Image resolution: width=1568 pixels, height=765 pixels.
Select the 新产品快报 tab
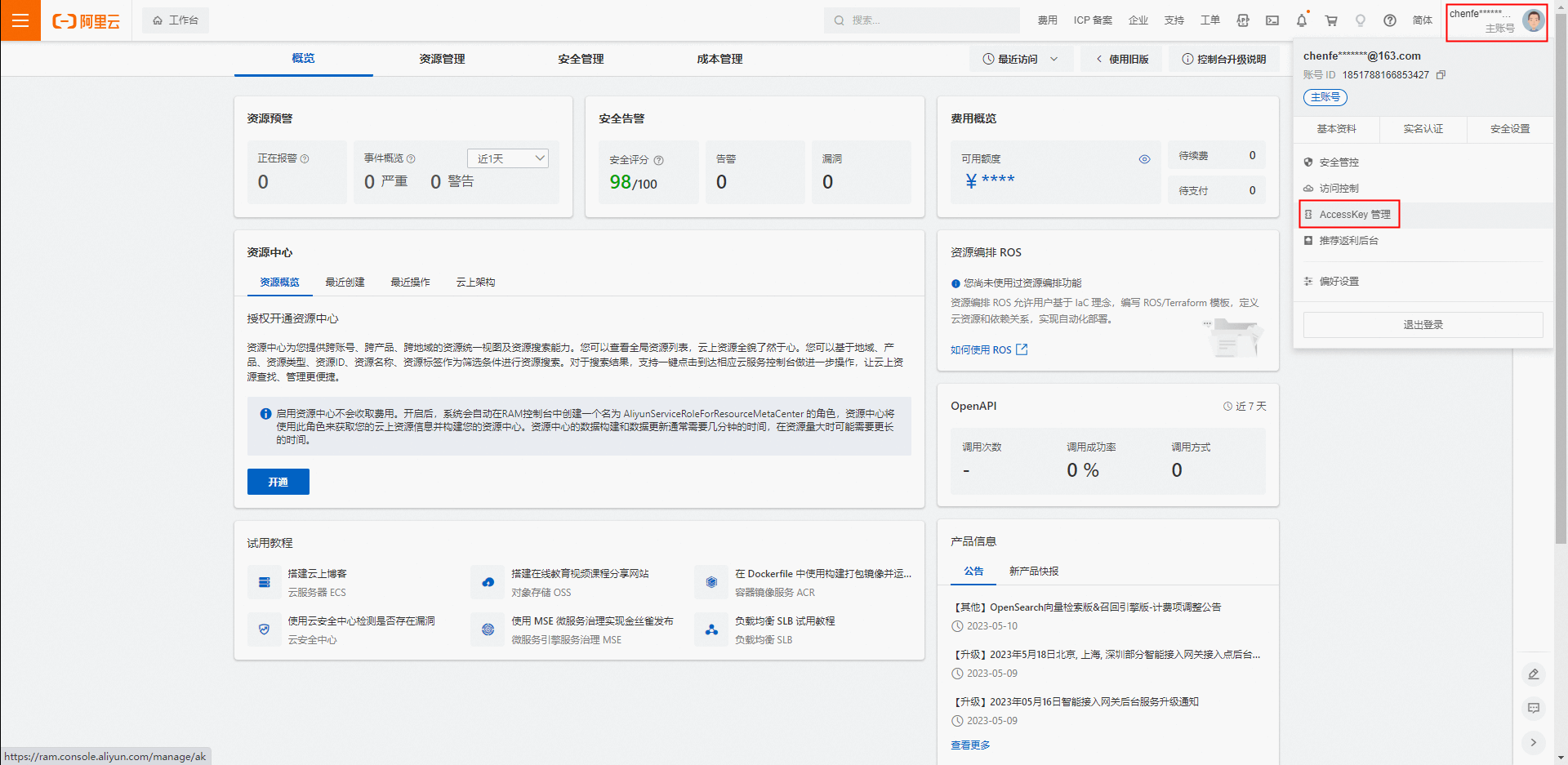point(1034,572)
